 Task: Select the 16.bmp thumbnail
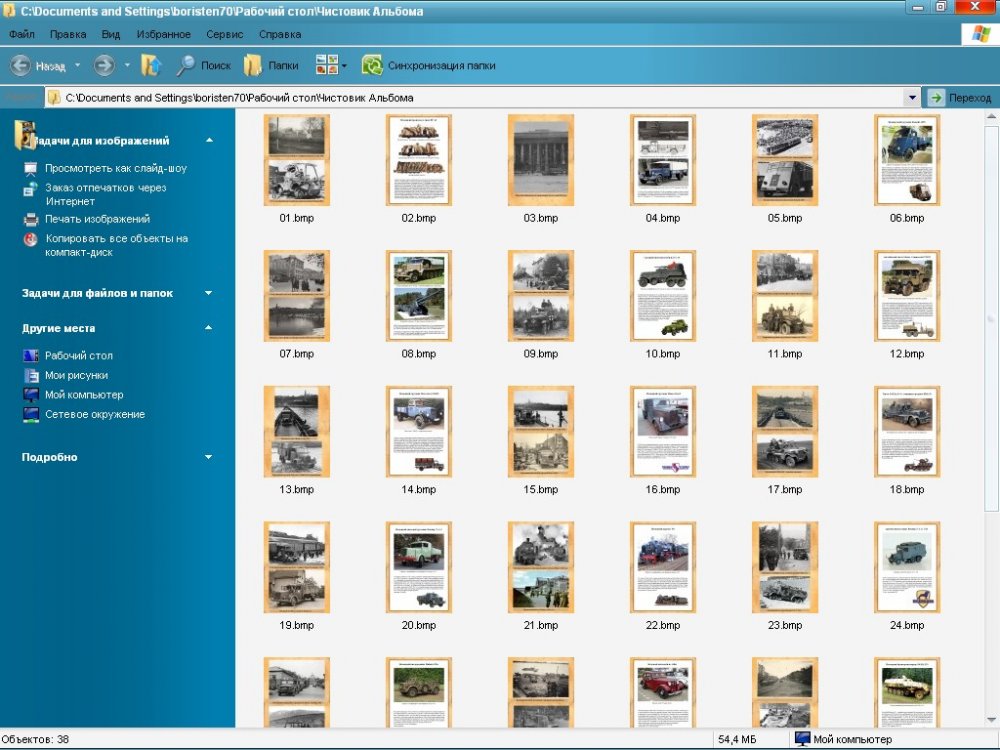coord(663,432)
